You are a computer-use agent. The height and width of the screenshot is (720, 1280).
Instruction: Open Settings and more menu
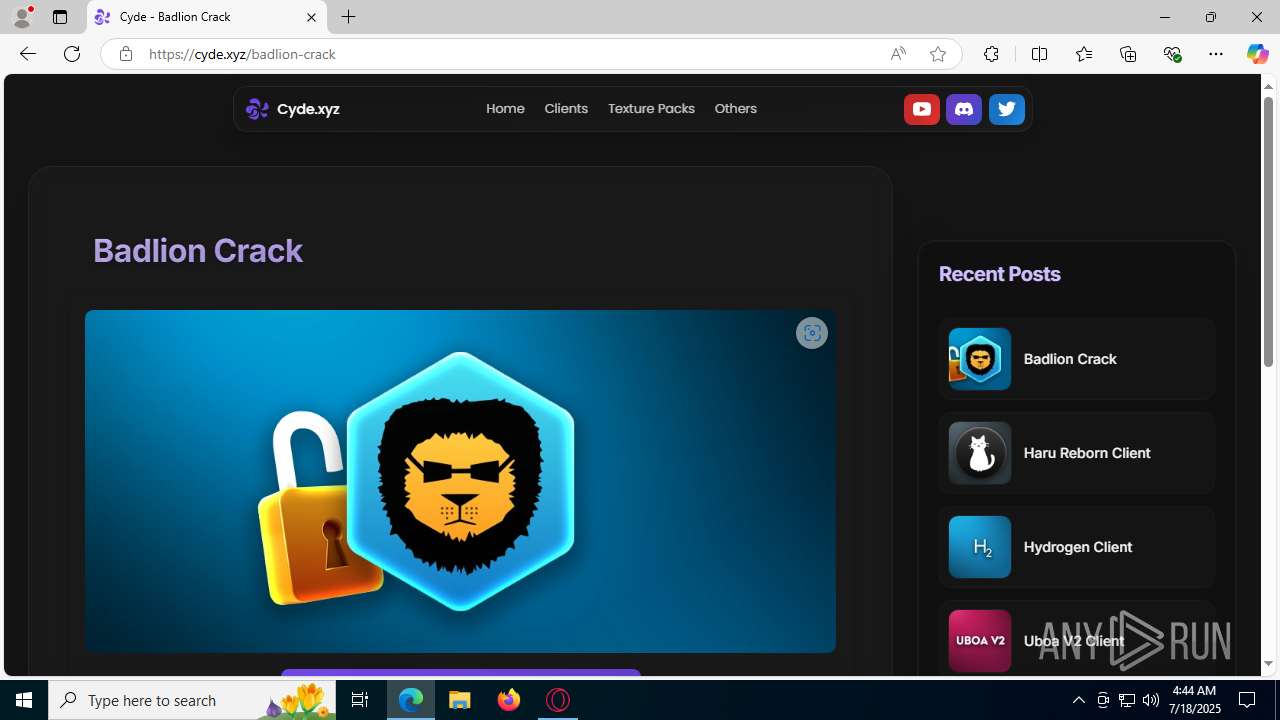1216,54
